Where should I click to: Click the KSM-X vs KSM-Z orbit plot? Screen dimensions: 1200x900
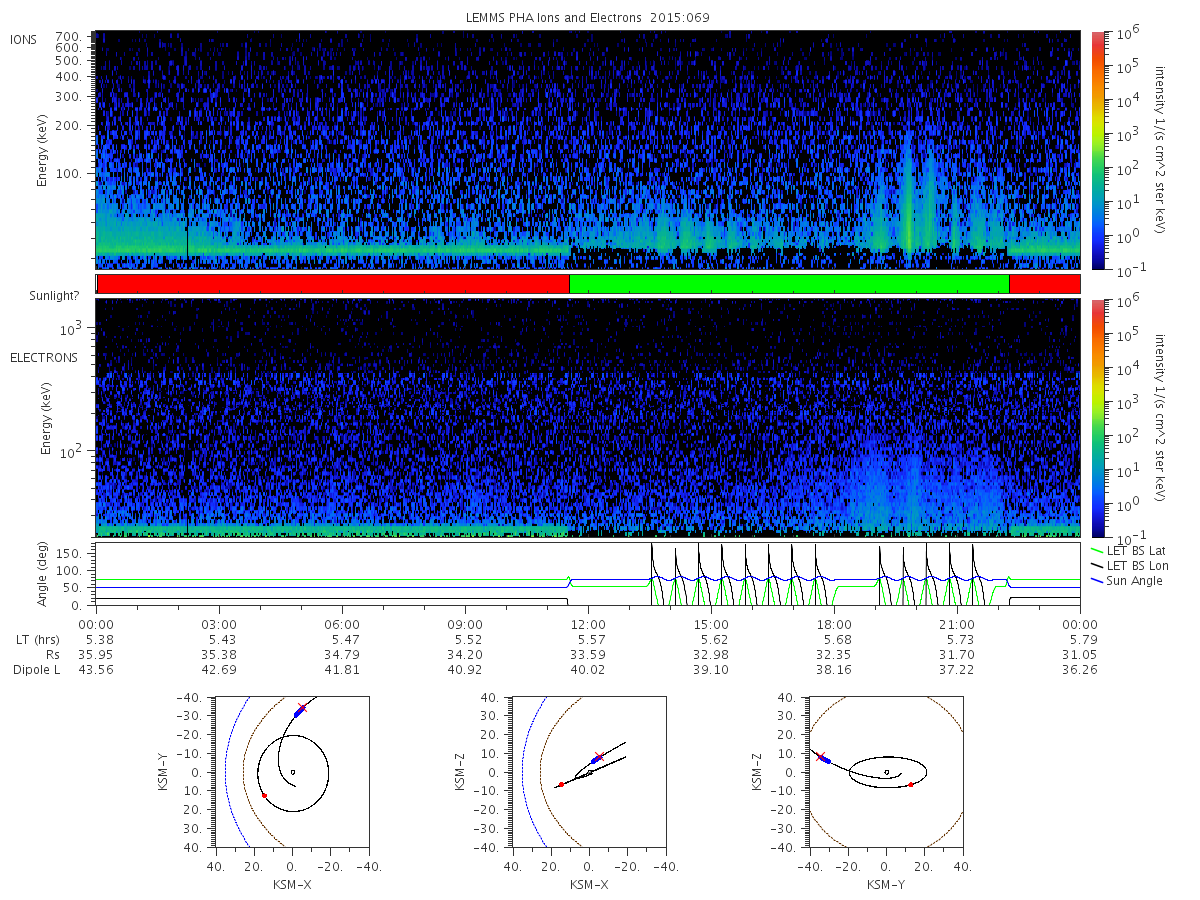[x=589, y=772]
